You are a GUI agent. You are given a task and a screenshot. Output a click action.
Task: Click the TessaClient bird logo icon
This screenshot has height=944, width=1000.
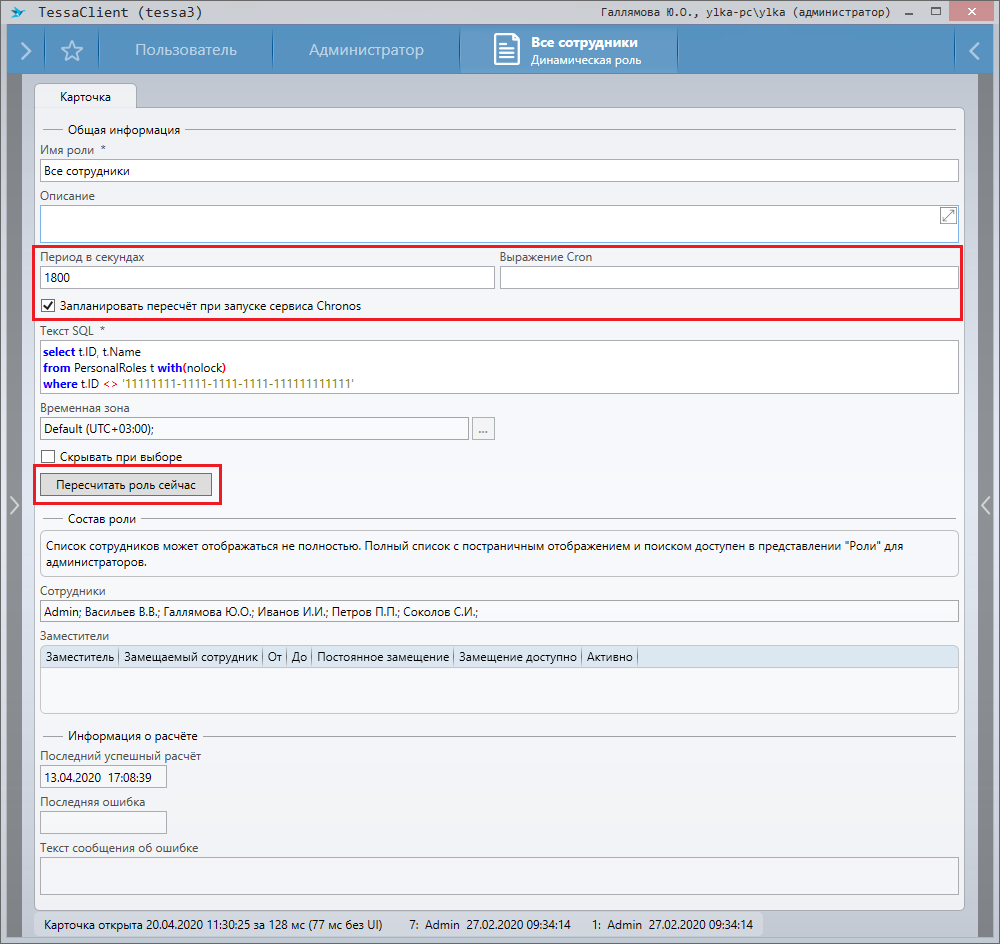pos(18,12)
